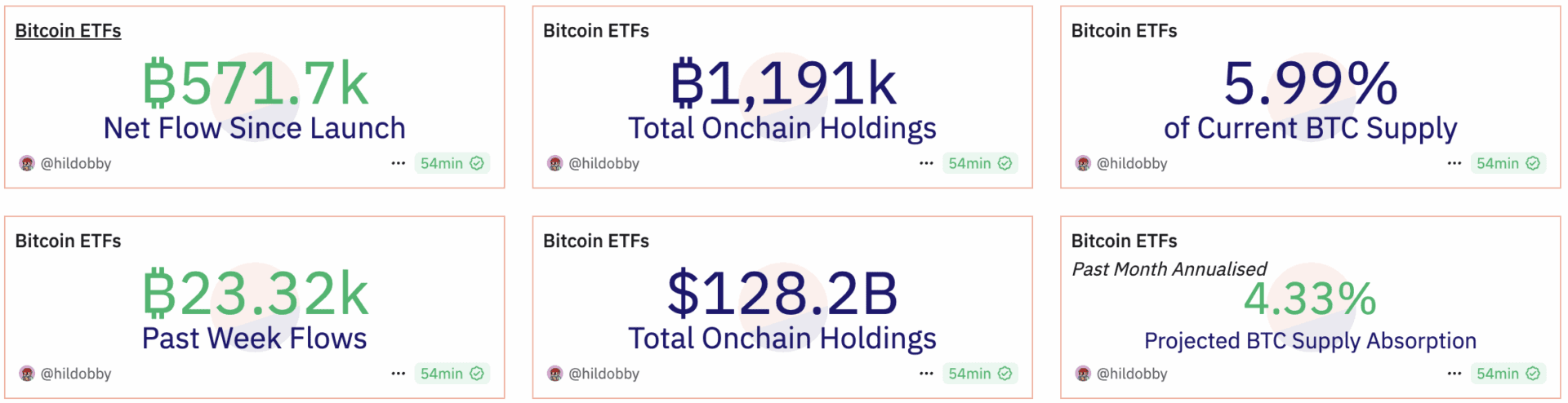Click verified check icon on Net Flow Since Launch card
Viewport: 1568px width, 403px height.
(x=477, y=163)
